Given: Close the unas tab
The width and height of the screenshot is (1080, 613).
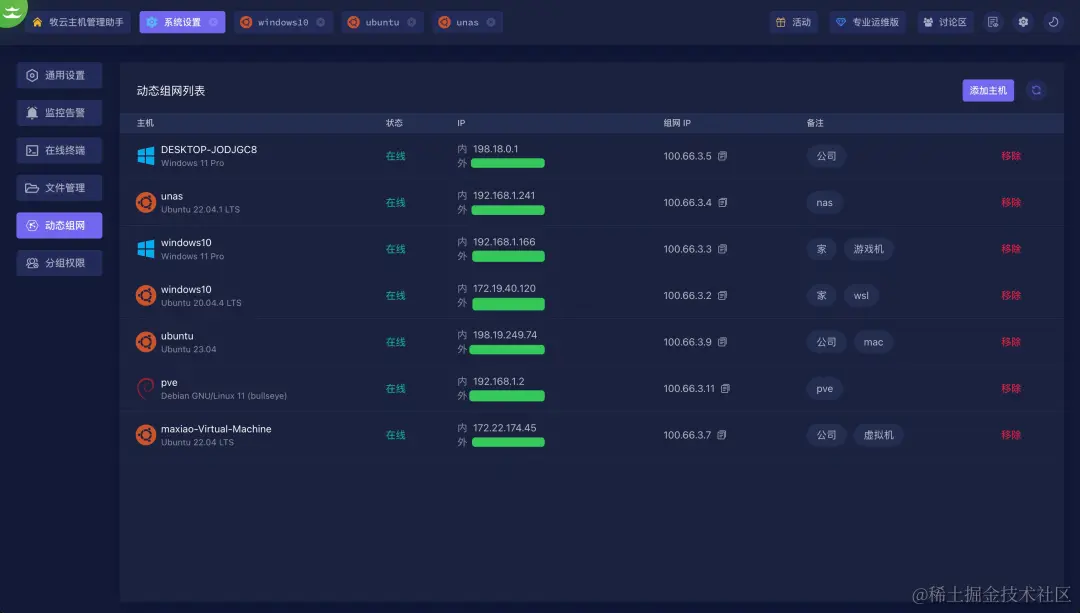Looking at the screenshot, I should click(490, 22).
